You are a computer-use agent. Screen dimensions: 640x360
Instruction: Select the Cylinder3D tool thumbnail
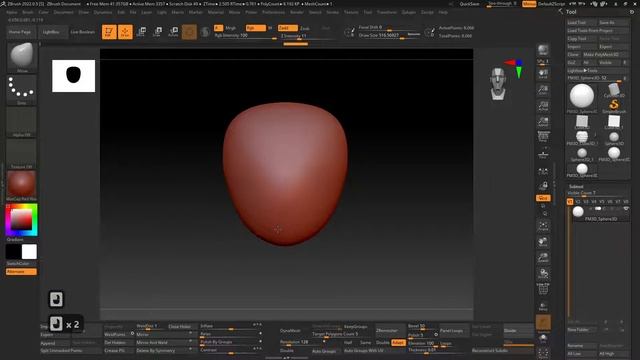614,90
